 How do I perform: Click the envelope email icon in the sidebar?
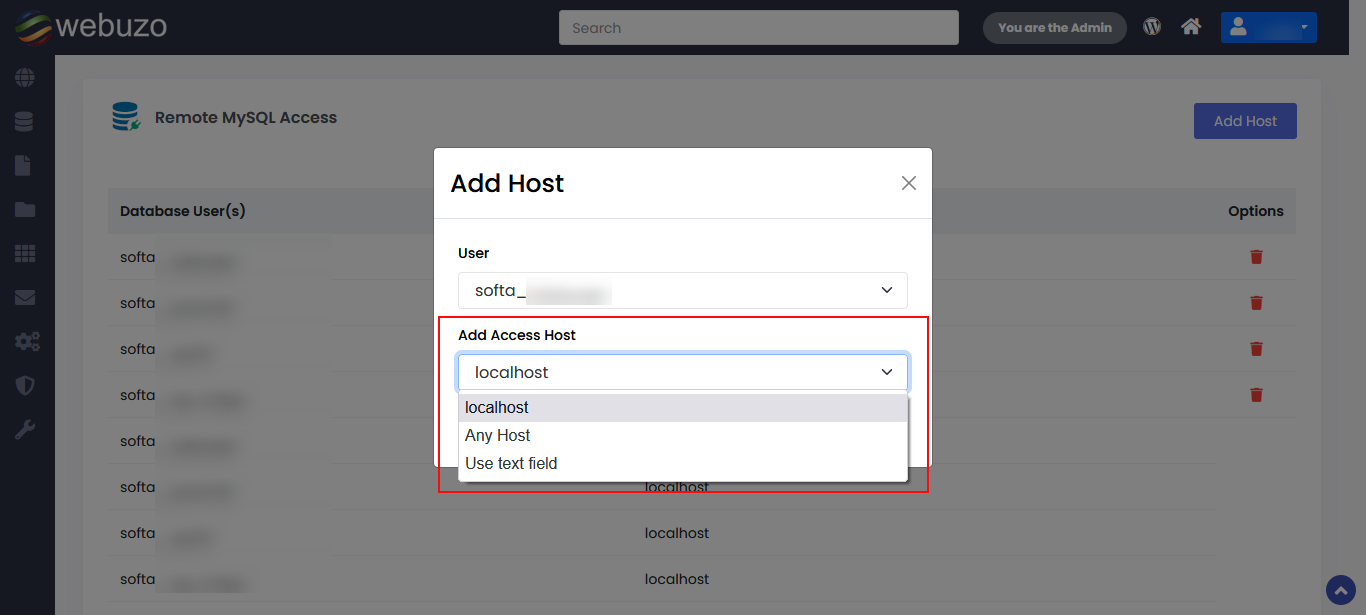(x=24, y=297)
